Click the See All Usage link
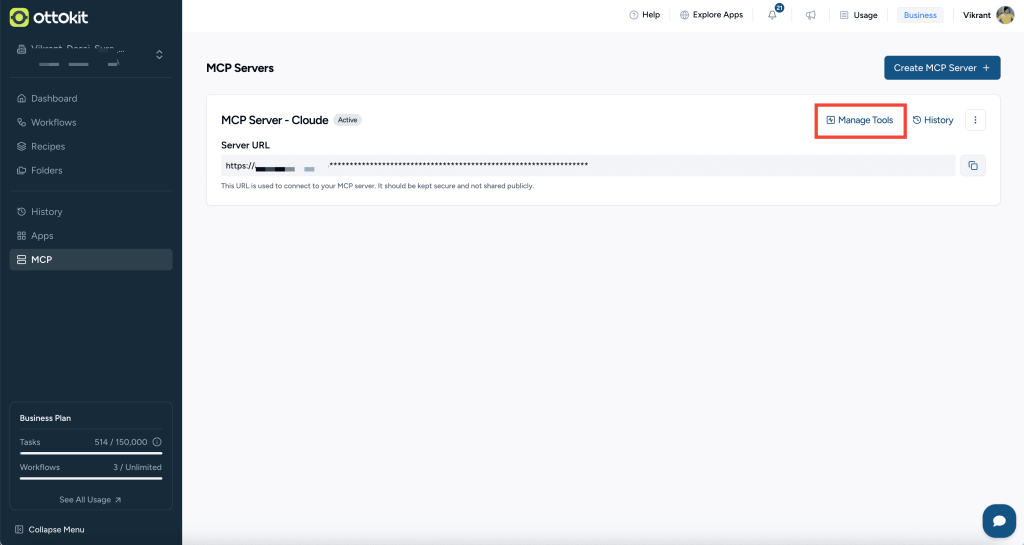This screenshot has height=545, width=1024. 90,500
